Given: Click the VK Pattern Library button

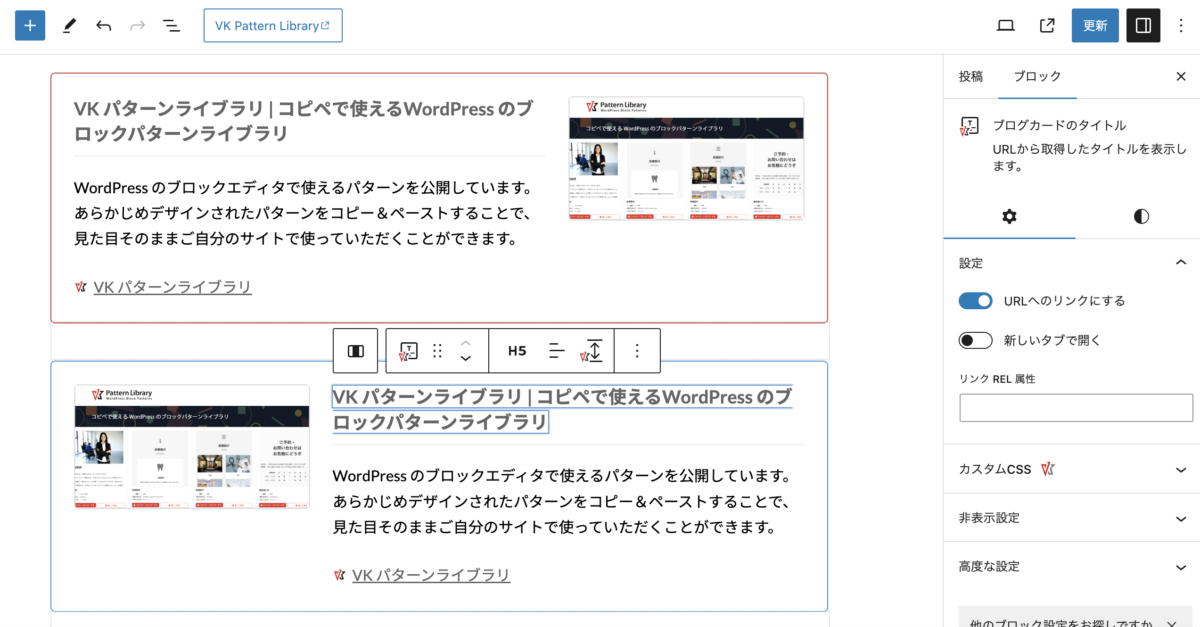Looking at the screenshot, I should [273, 26].
